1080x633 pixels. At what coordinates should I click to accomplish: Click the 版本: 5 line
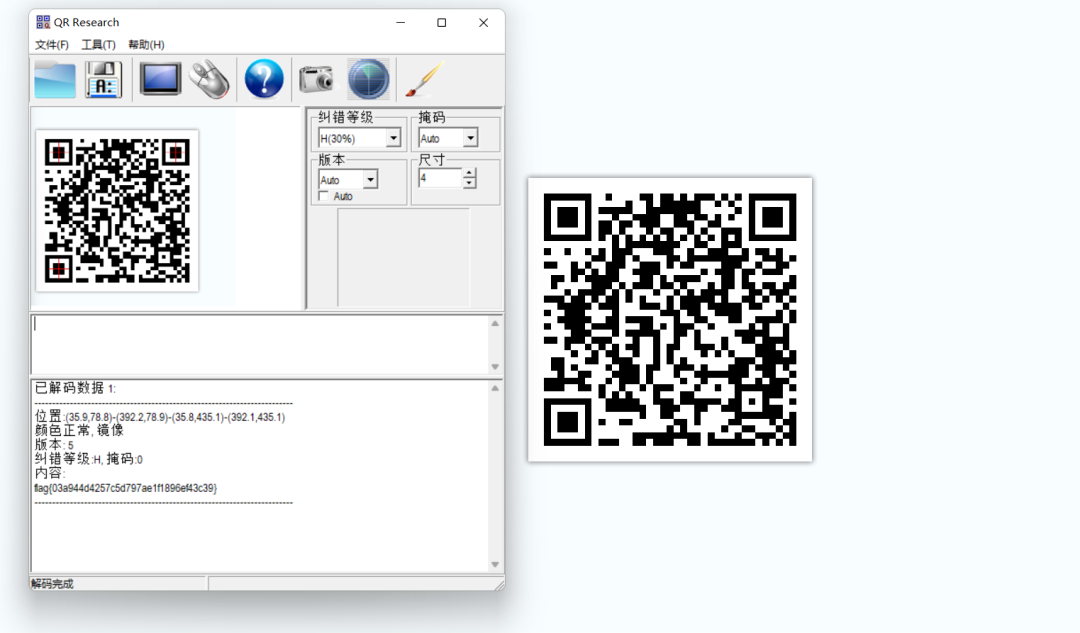(54, 445)
